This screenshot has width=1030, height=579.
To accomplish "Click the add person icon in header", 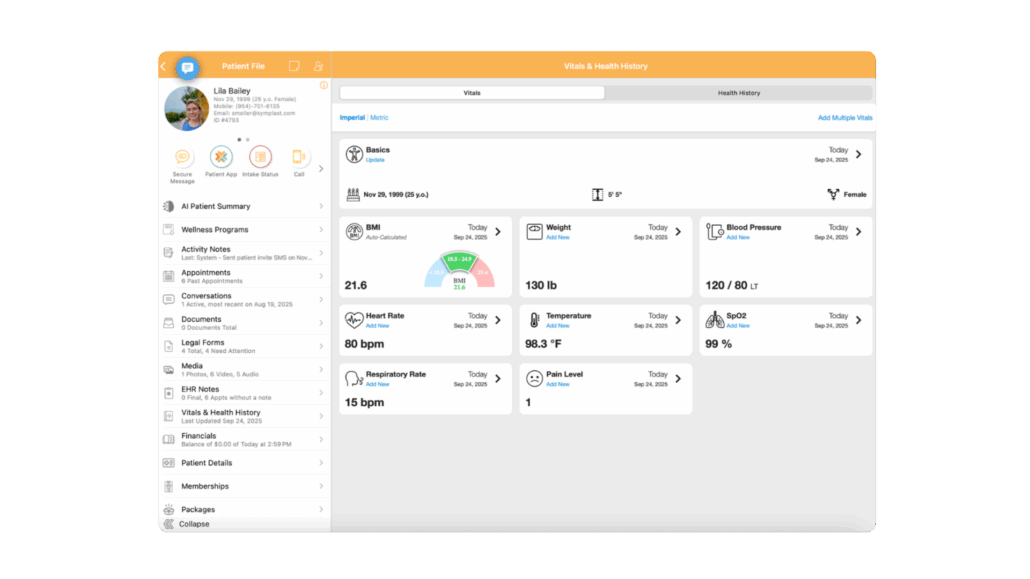I will tap(318, 66).
